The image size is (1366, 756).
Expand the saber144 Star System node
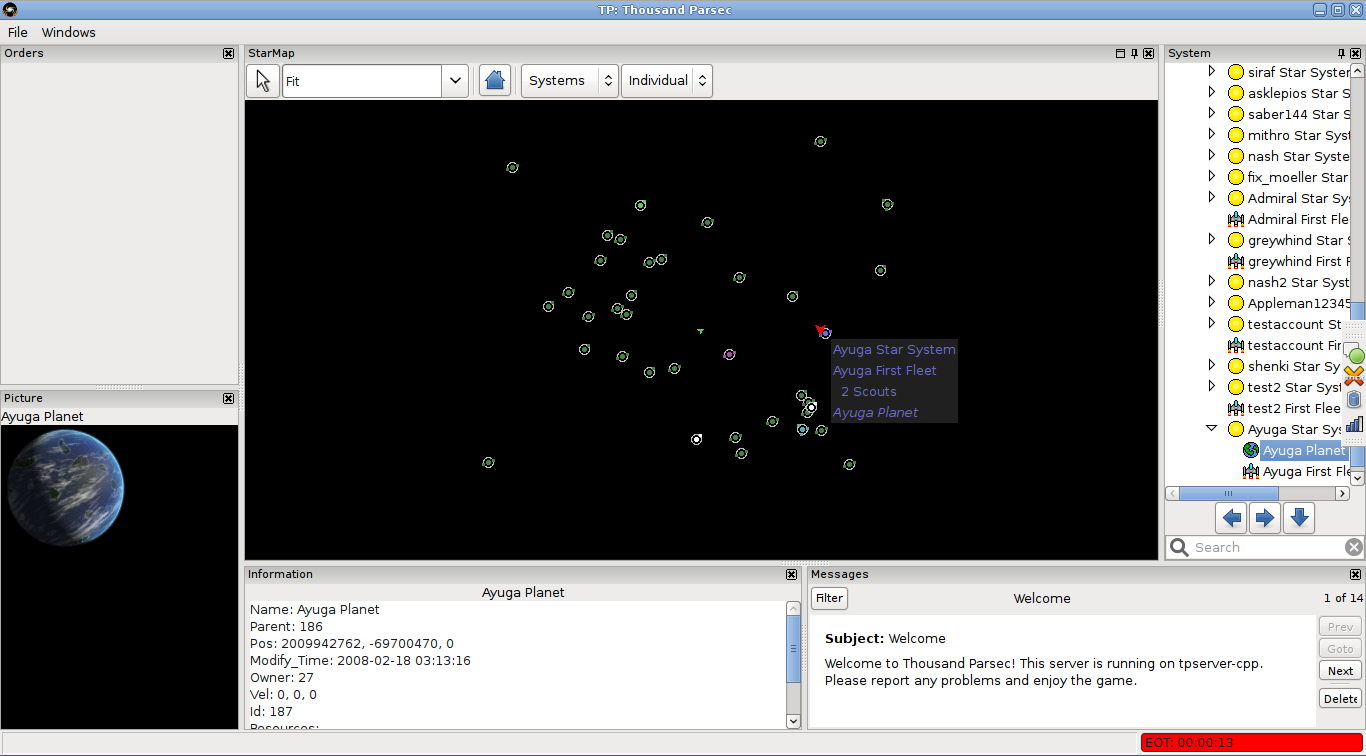1212,114
